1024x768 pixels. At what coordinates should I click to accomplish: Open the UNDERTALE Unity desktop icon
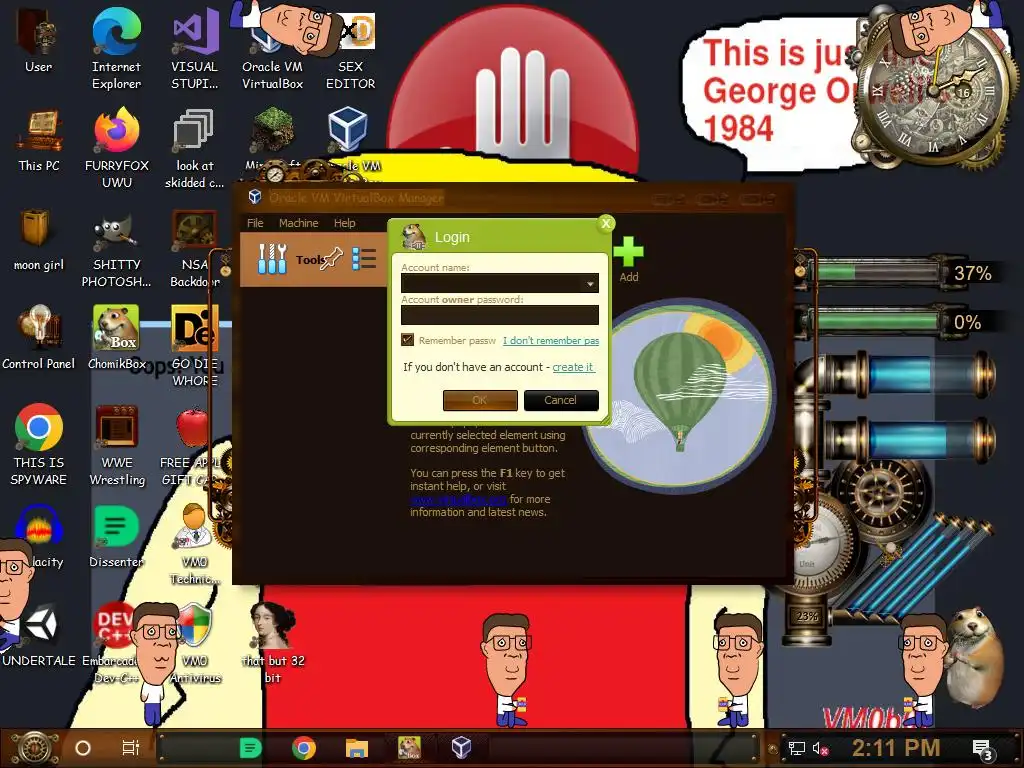coord(39,635)
